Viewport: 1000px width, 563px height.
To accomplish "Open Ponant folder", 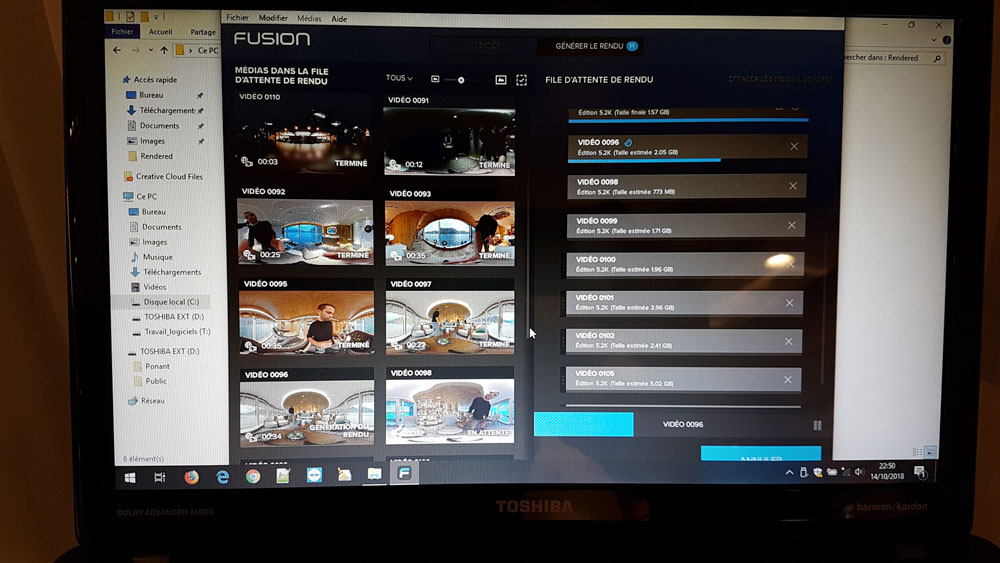I will tap(151, 367).
